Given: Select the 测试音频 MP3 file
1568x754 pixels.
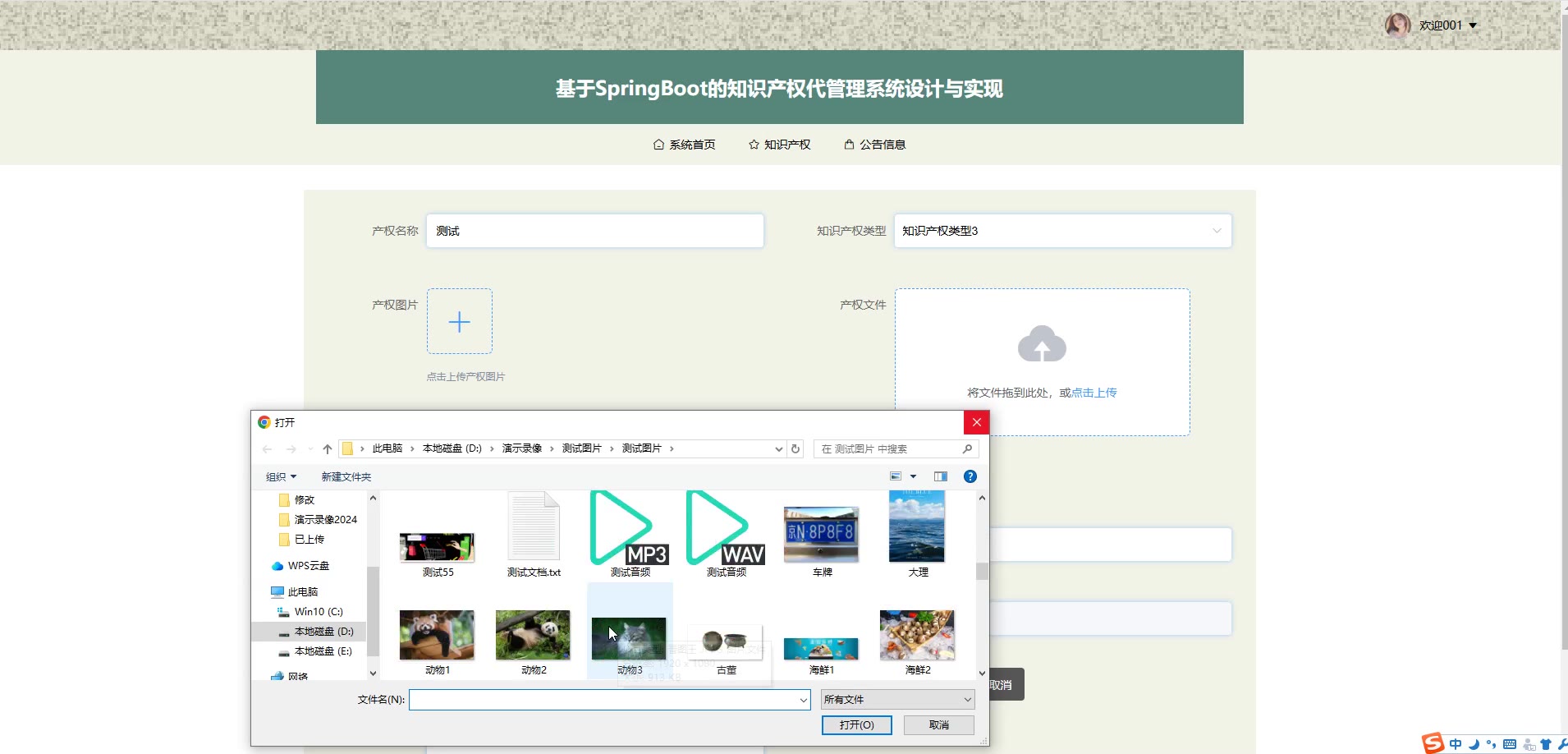Looking at the screenshot, I should click(630, 535).
